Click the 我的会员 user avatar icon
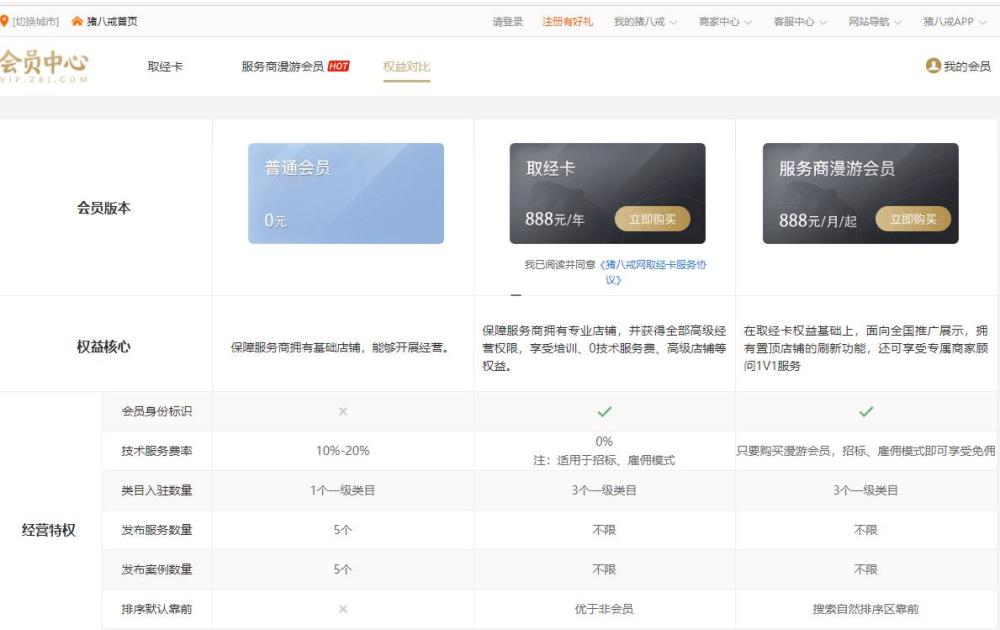 click(933, 66)
